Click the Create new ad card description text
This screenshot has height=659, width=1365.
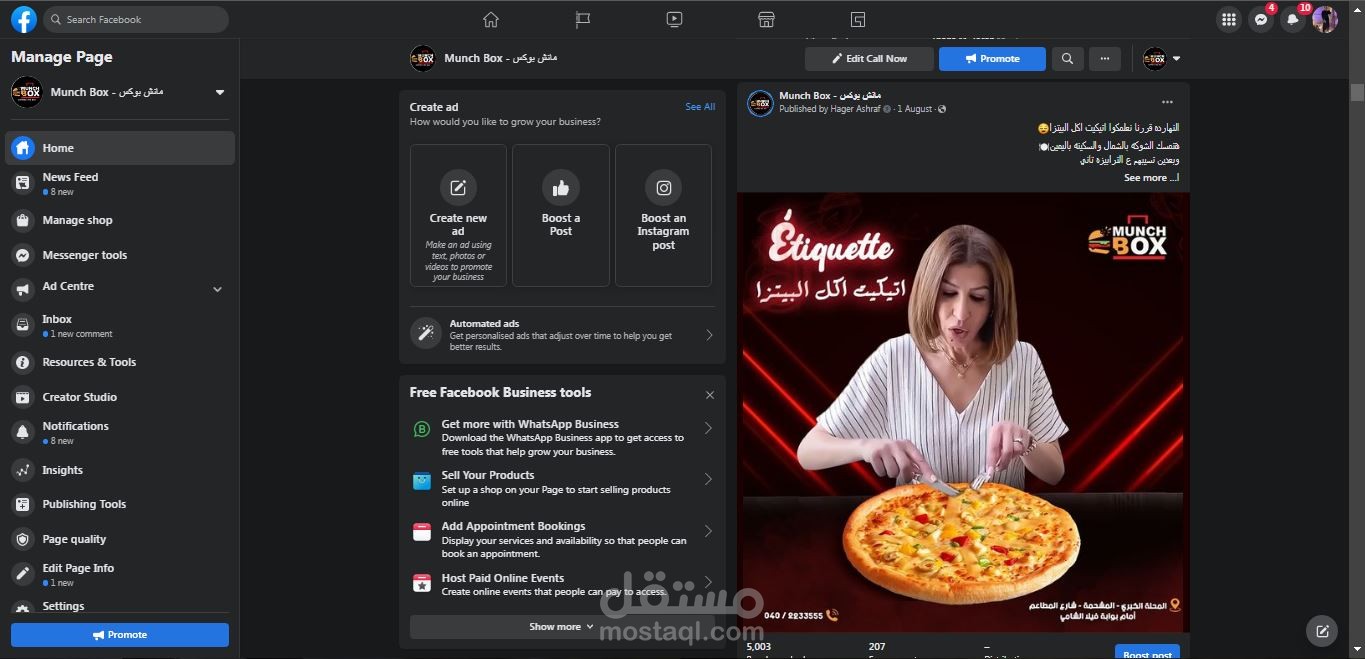(x=458, y=261)
